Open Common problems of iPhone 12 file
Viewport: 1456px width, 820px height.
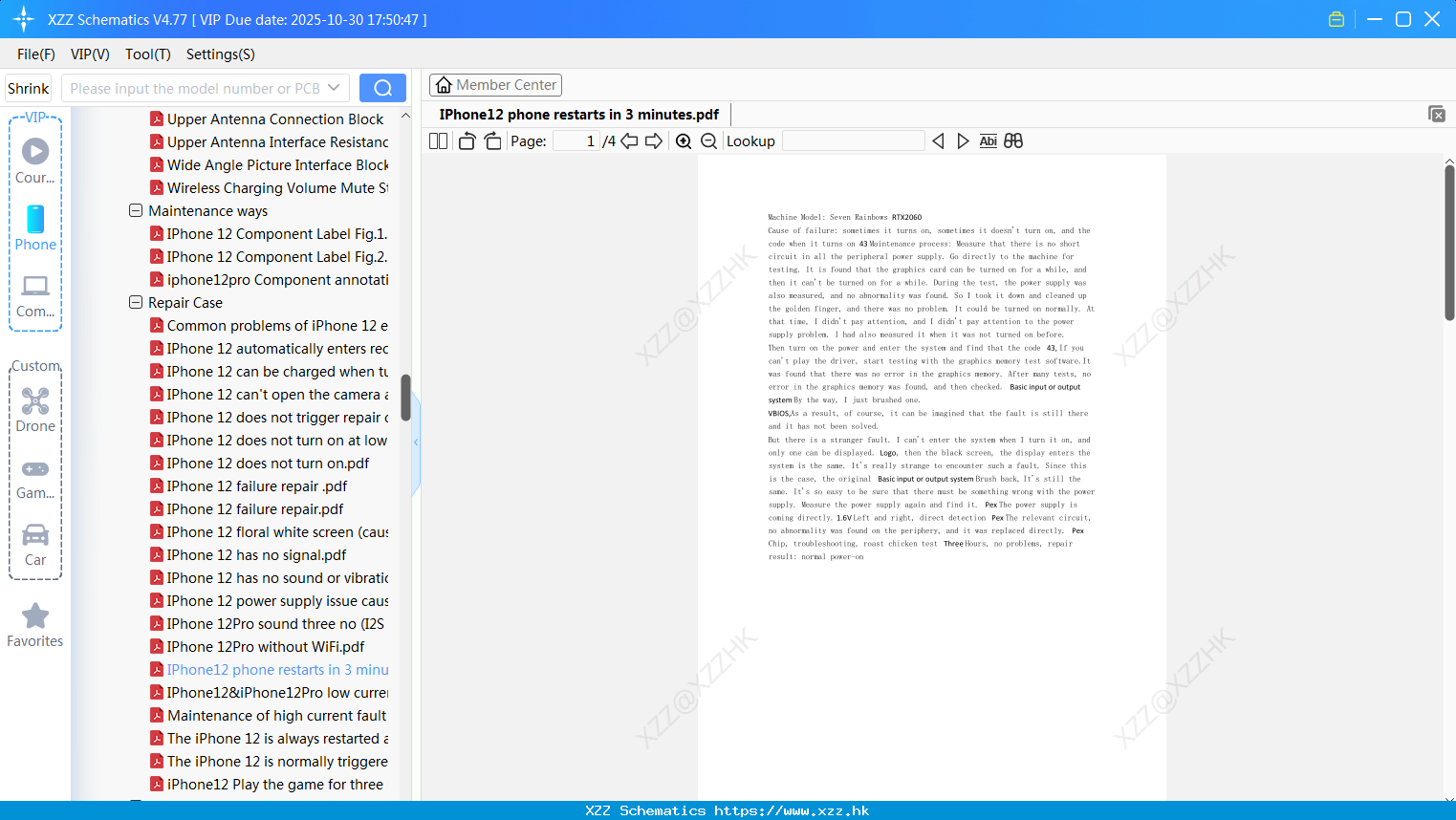pos(270,325)
